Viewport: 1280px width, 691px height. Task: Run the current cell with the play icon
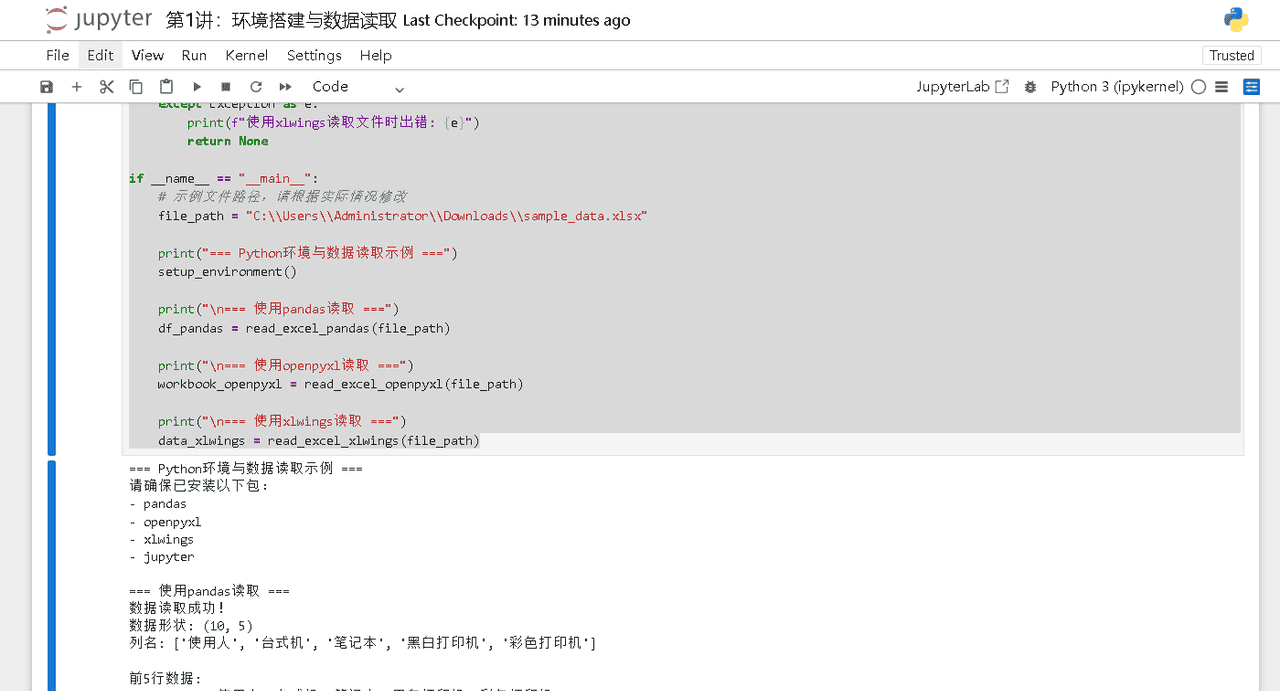coord(197,87)
